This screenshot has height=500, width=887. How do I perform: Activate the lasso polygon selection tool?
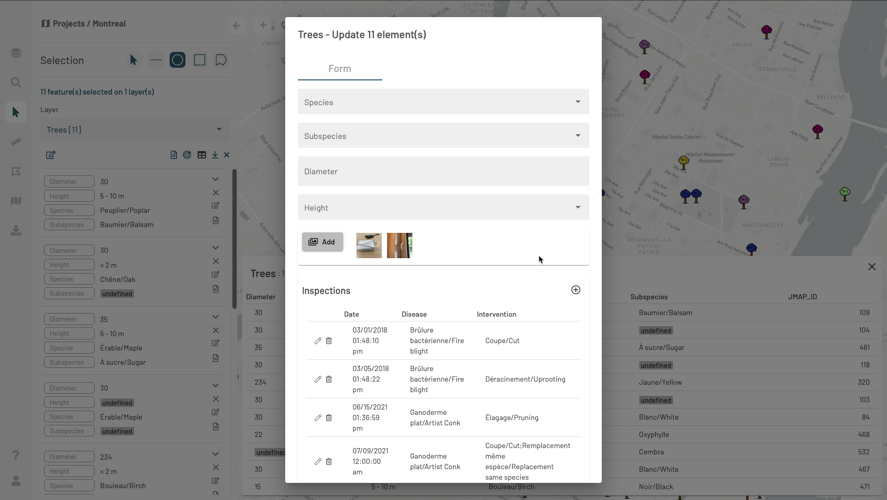coord(221,60)
